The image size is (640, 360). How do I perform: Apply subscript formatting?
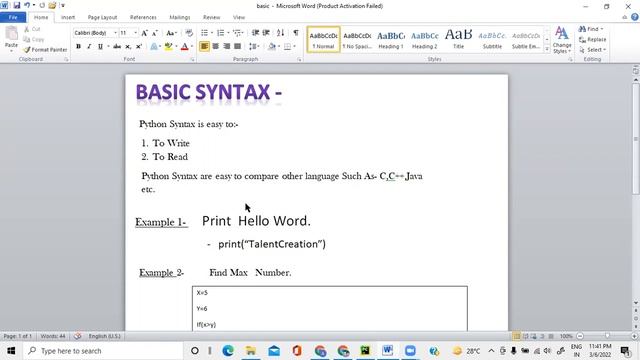128,47
